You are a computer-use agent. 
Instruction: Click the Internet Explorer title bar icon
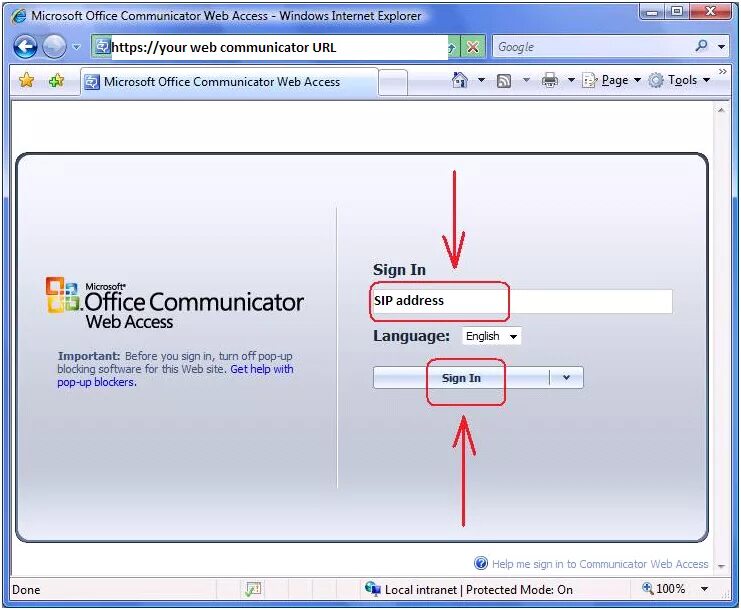click(18, 16)
